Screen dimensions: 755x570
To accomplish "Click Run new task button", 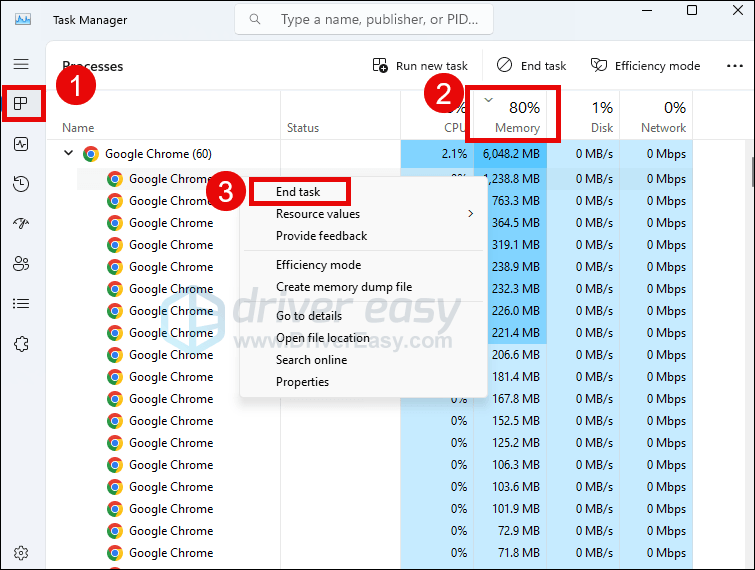I will [x=420, y=66].
